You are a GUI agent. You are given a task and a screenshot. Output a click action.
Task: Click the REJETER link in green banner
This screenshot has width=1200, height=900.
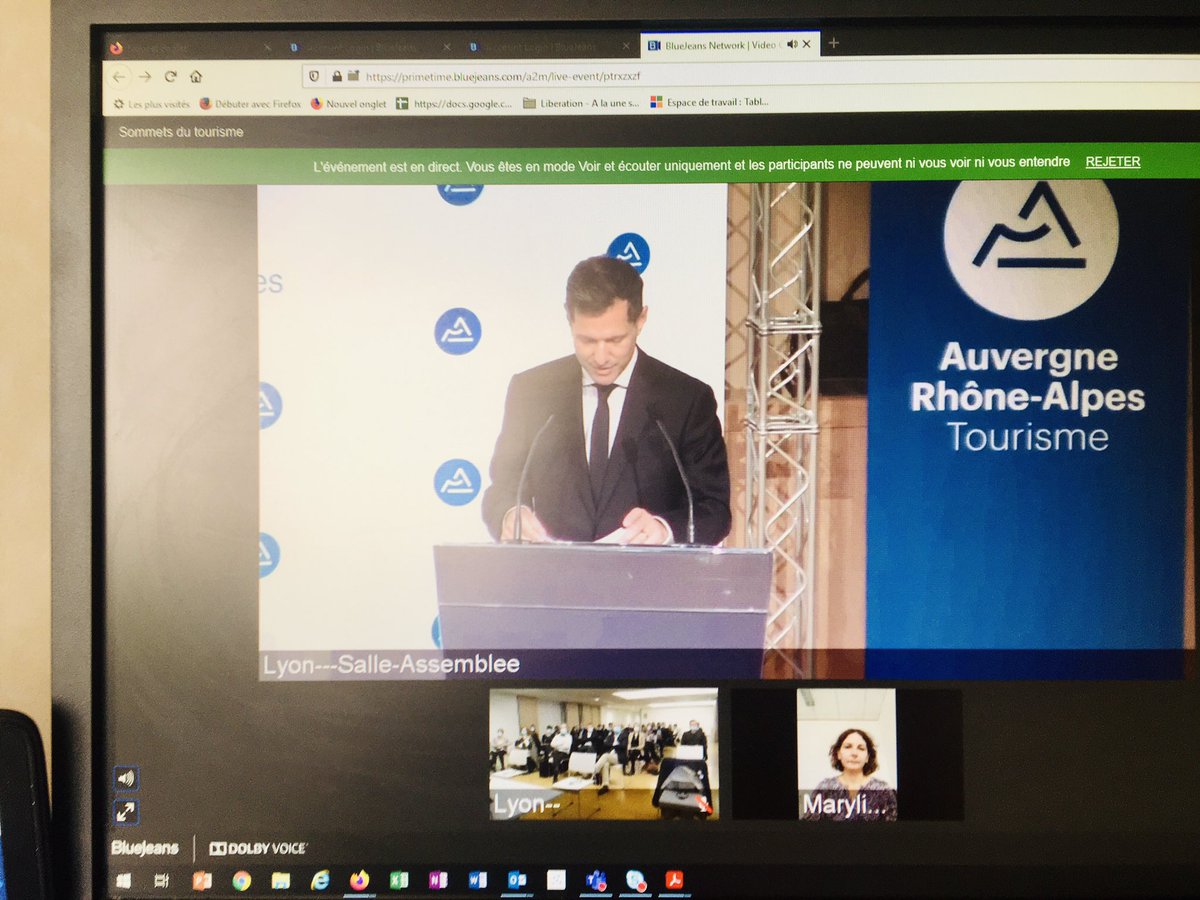[x=1113, y=162]
